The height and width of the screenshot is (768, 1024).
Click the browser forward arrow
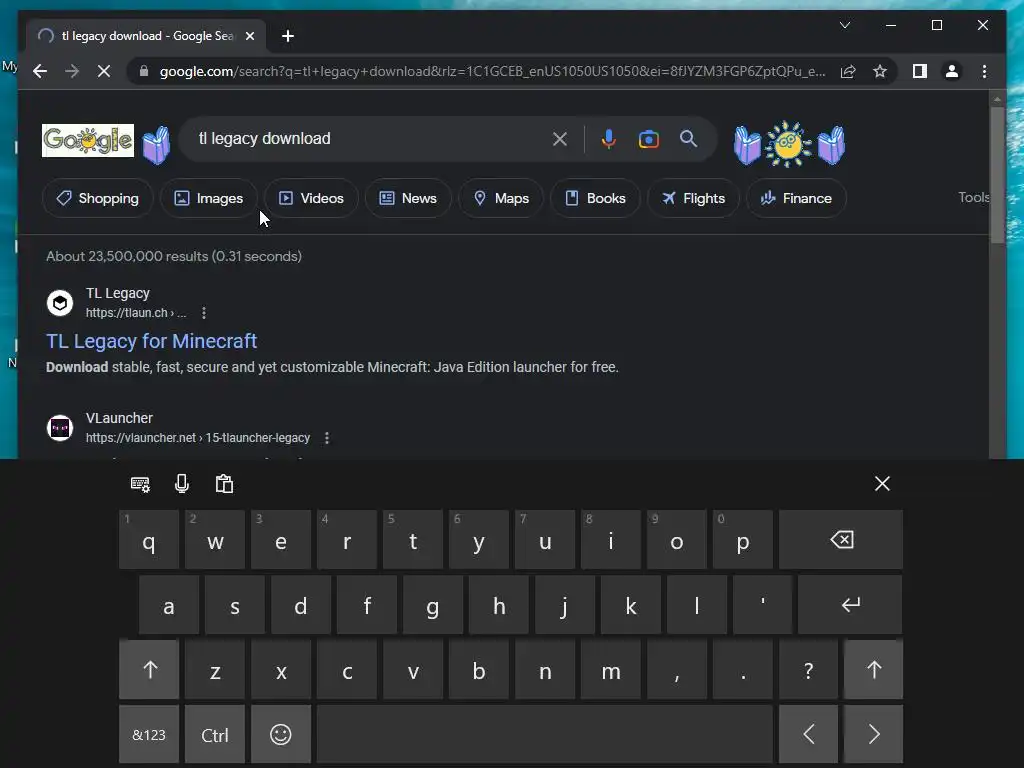[x=72, y=71]
